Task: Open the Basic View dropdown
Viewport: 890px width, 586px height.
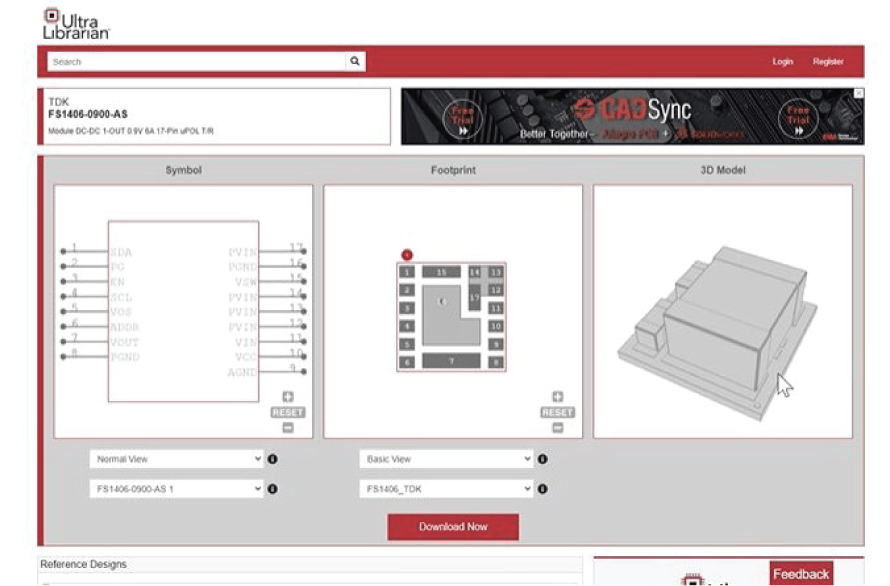Action: 443,459
